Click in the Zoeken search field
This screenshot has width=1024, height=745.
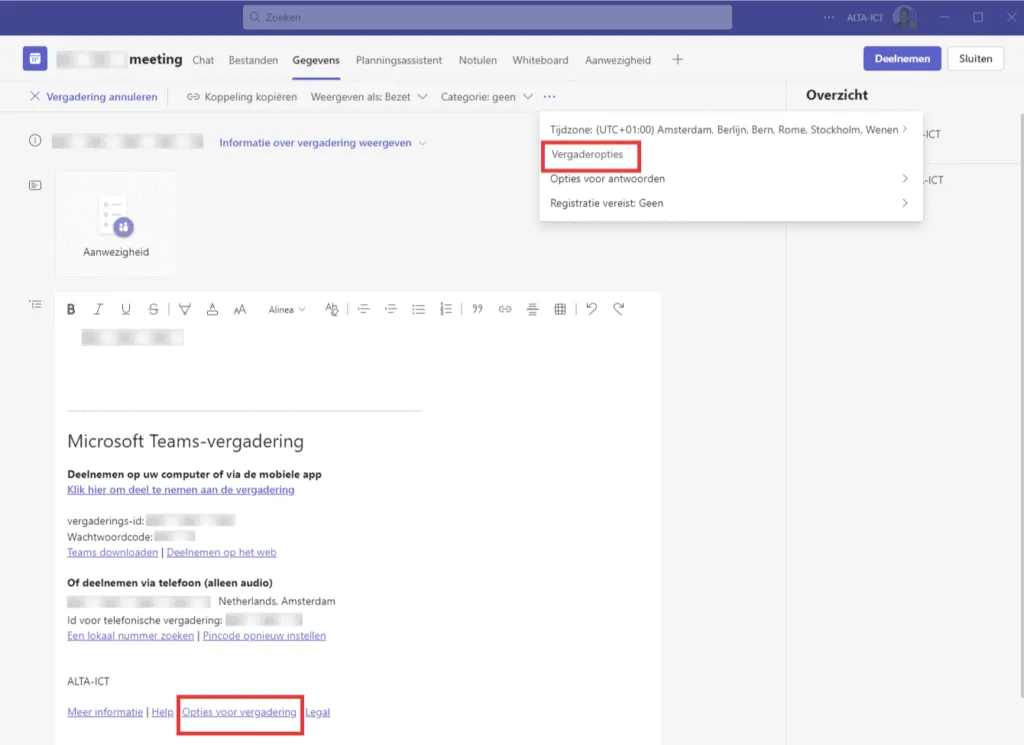pyautogui.click(x=487, y=17)
